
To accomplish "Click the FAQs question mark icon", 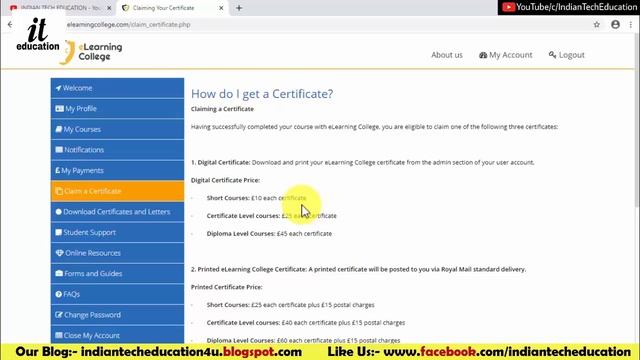I will 58,294.
